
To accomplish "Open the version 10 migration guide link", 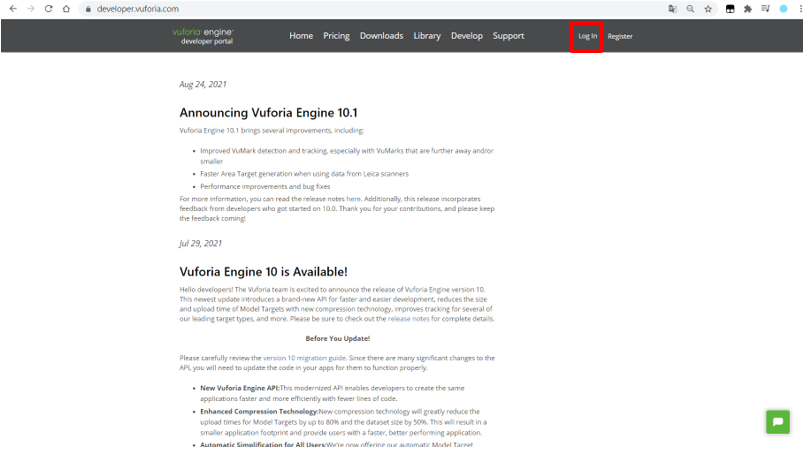I will pyautogui.click(x=304, y=358).
